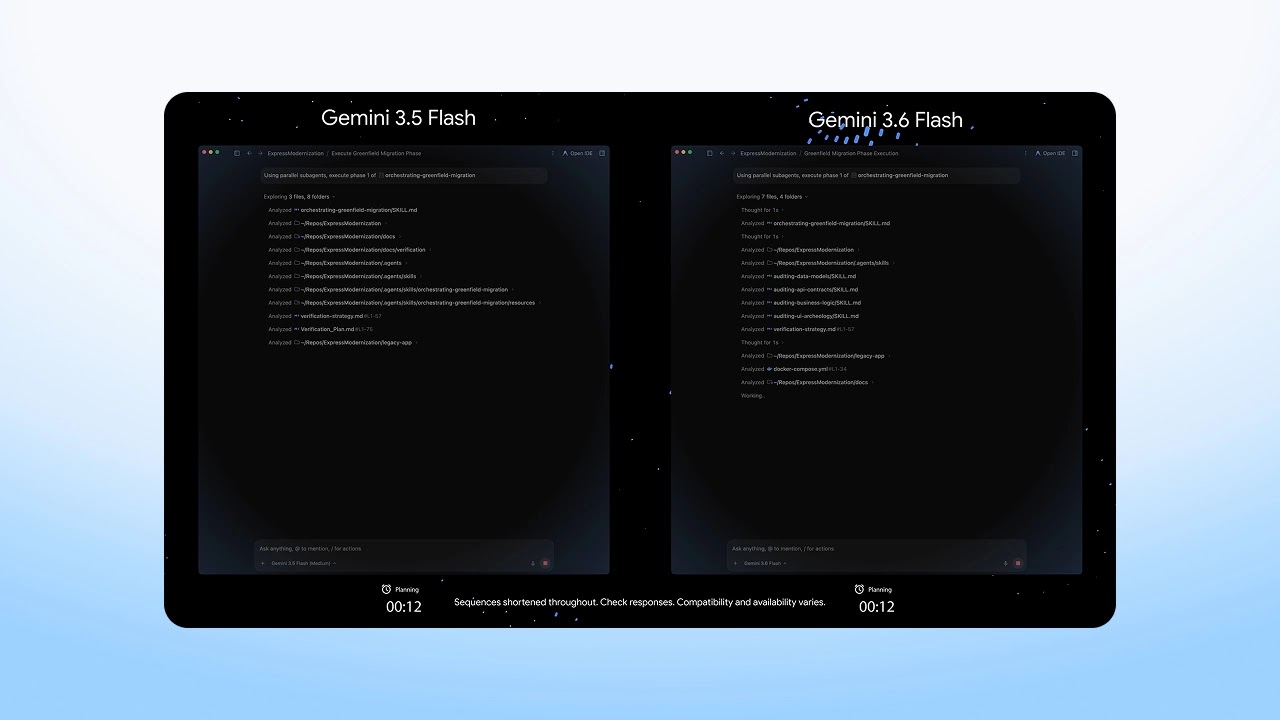Focus 'Ask anything' input in 3.5 Flash window
The height and width of the screenshot is (720, 1280).
[404, 548]
